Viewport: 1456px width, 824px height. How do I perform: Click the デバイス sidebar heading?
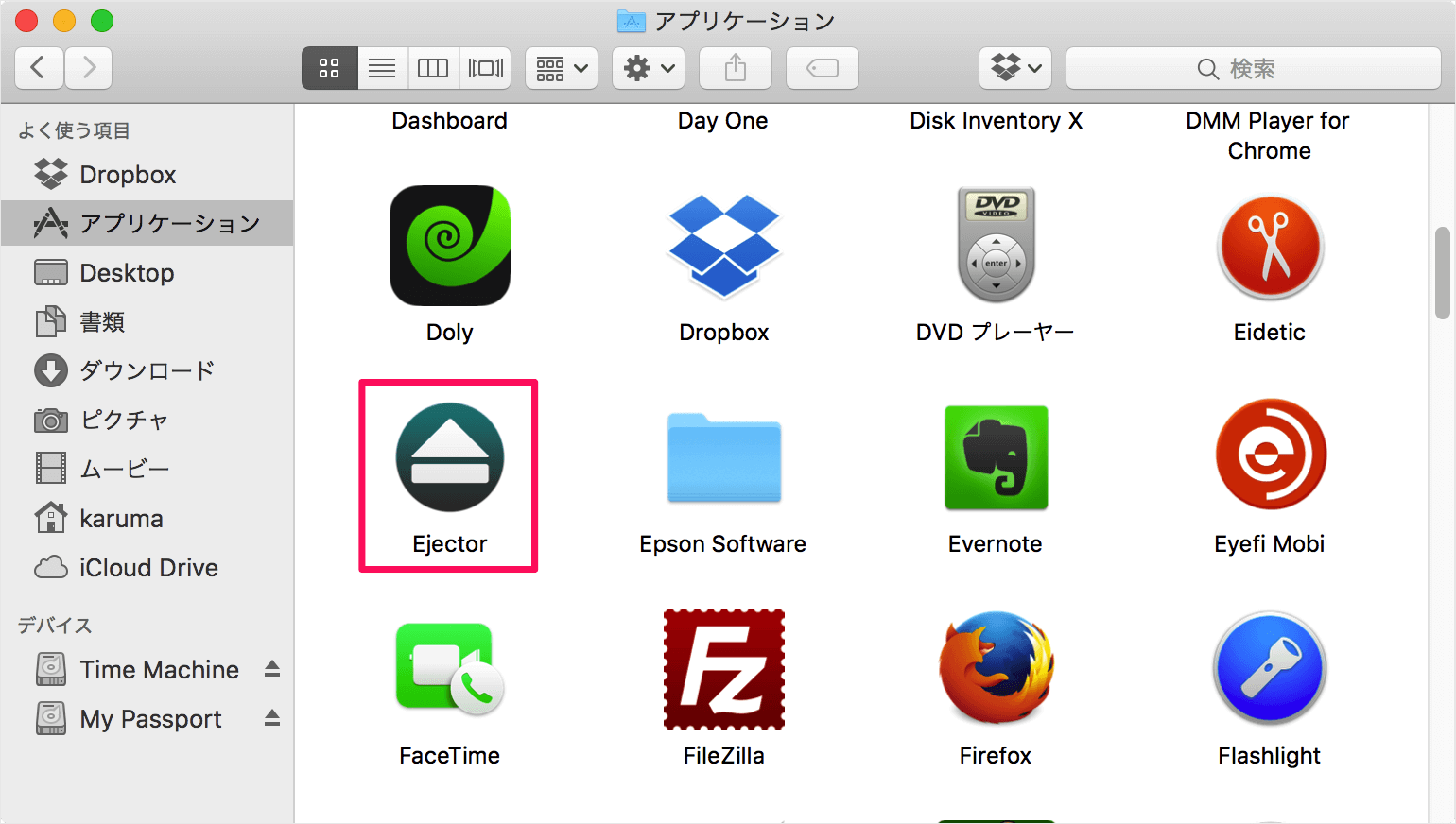[x=55, y=625]
